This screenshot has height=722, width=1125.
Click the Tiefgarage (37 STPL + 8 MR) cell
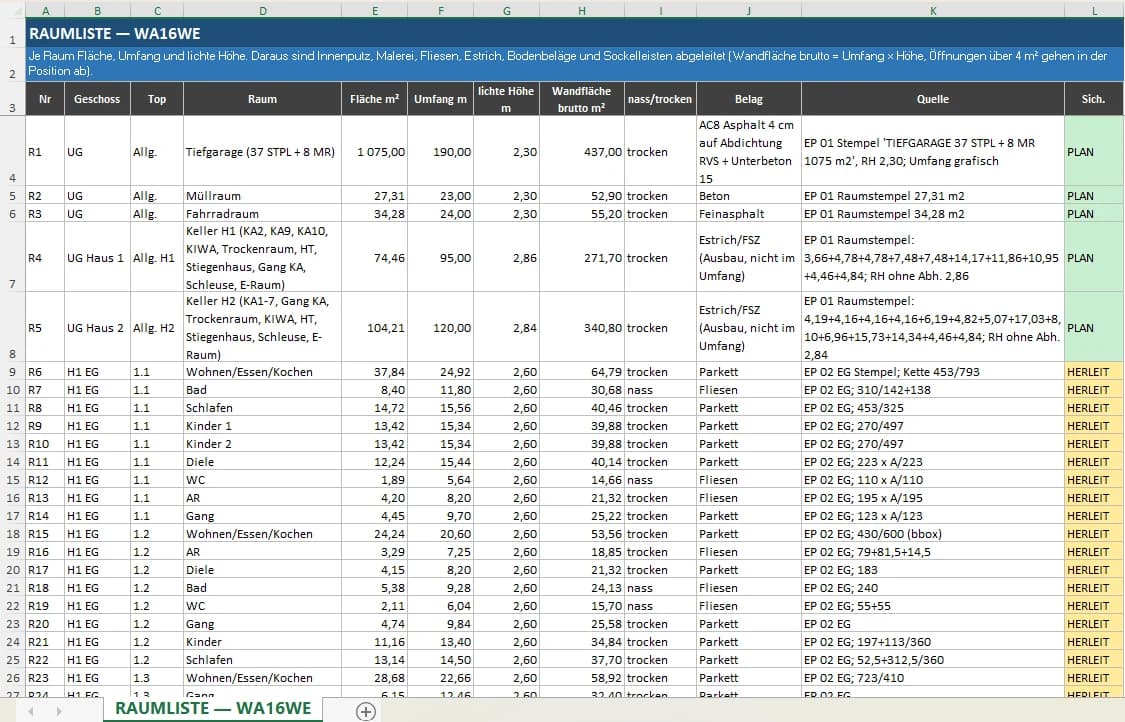263,151
